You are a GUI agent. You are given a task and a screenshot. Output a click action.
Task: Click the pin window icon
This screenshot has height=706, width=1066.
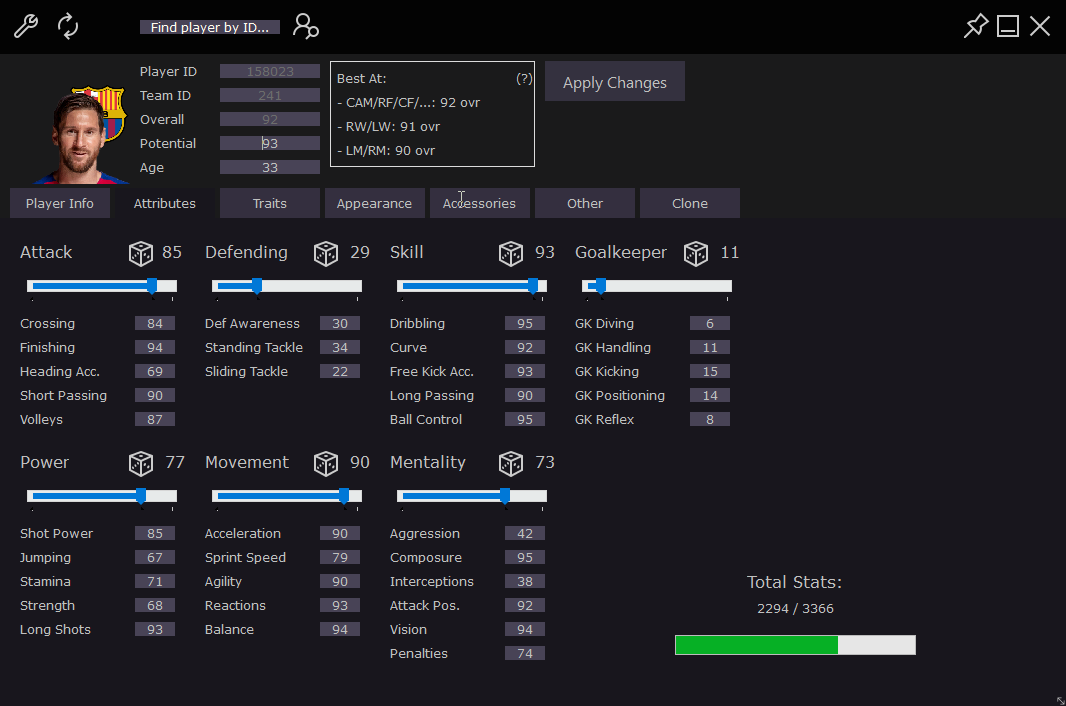[x=975, y=26]
